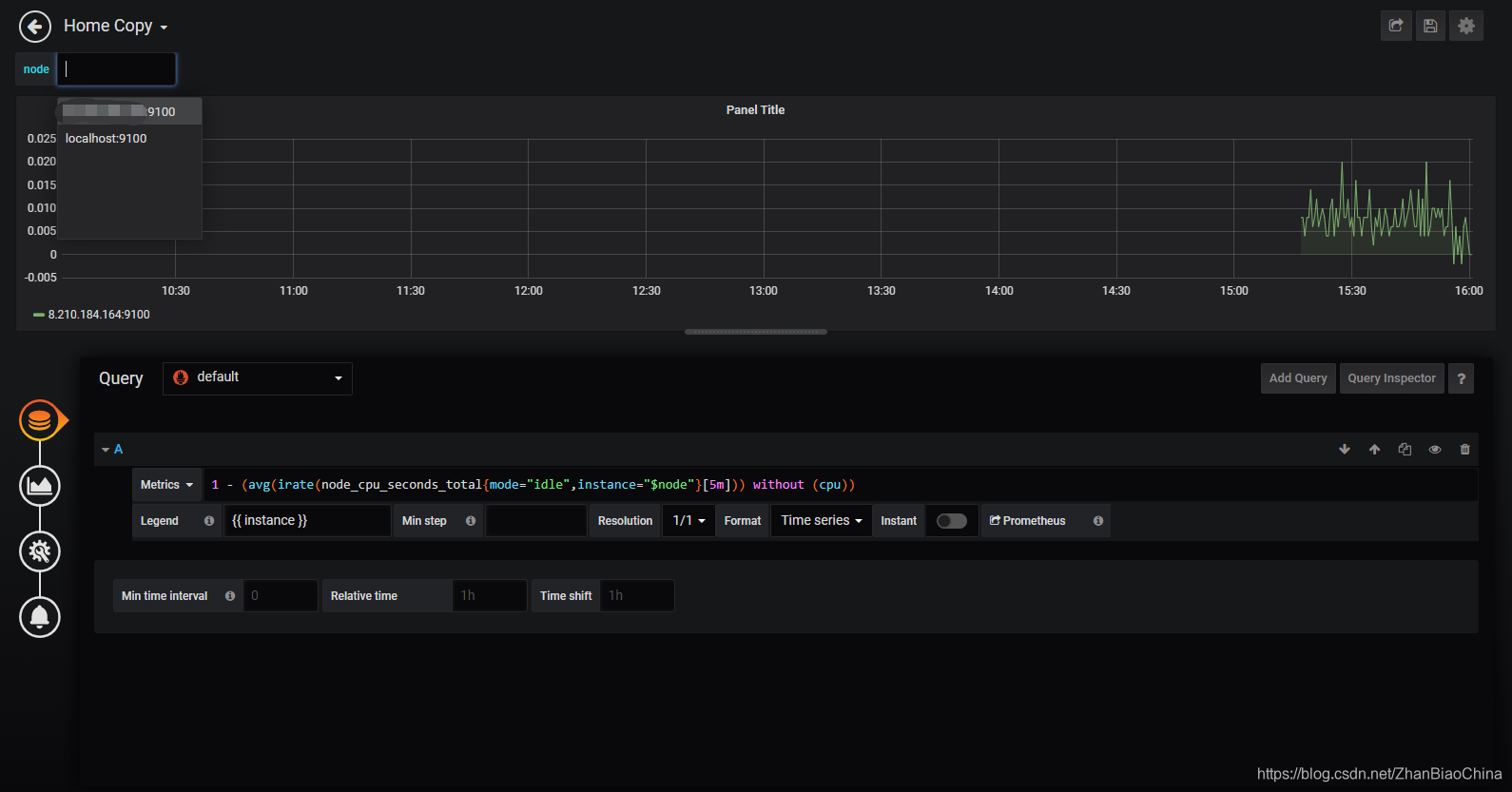Move query A up
Image resolution: width=1512 pixels, height=792 pixels.
point(1374,450)
